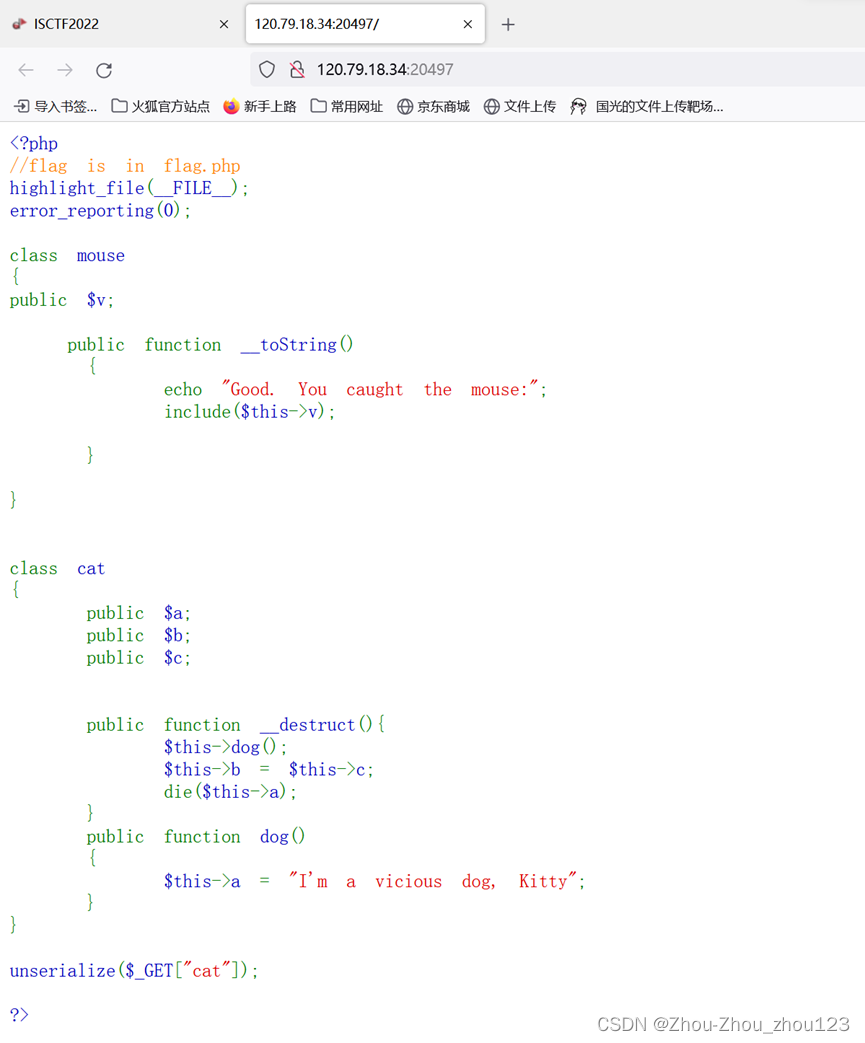Click the forward navigation arrow

(62, 69)
